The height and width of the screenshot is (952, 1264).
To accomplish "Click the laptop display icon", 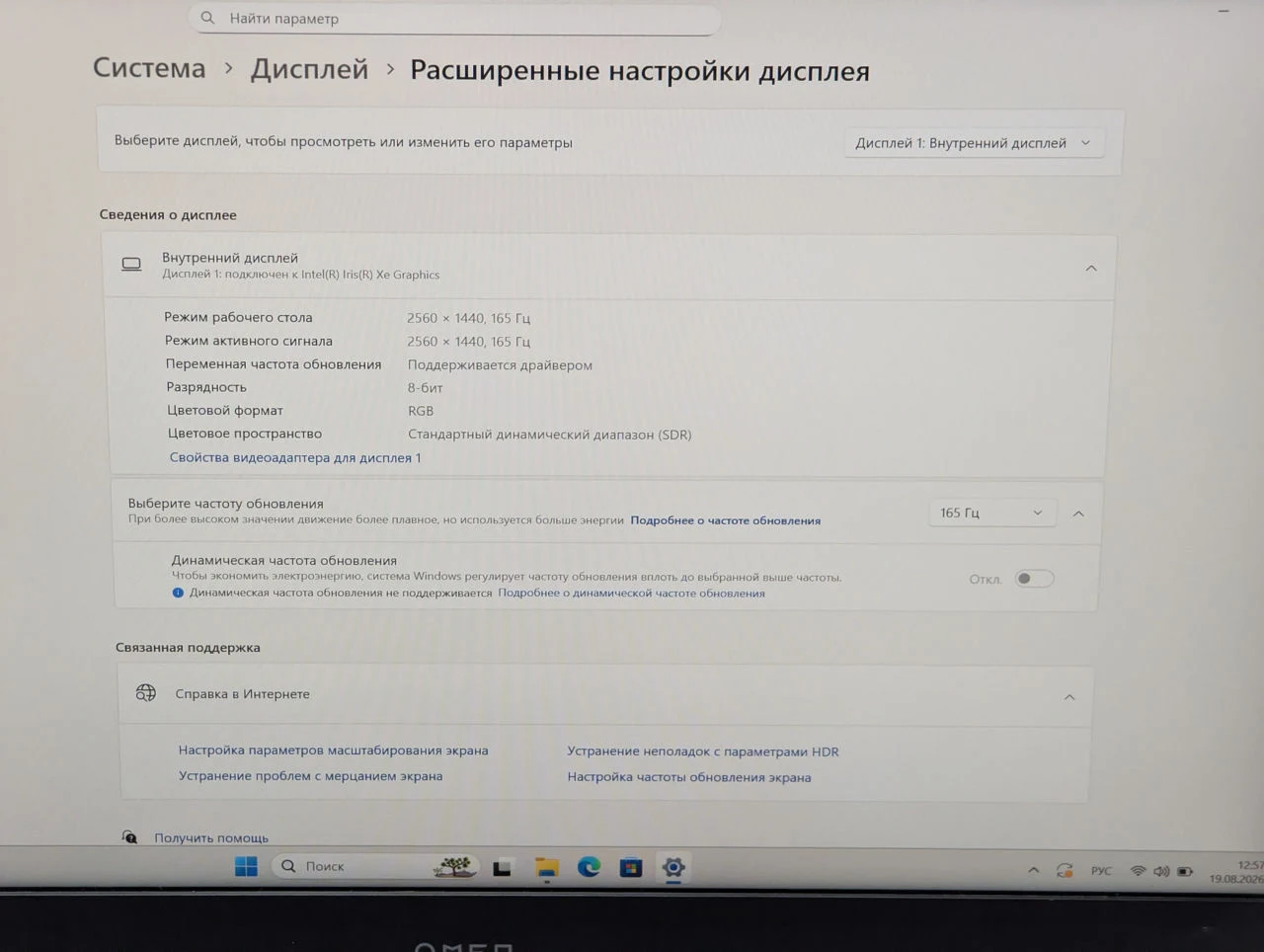I will [131, 265].
